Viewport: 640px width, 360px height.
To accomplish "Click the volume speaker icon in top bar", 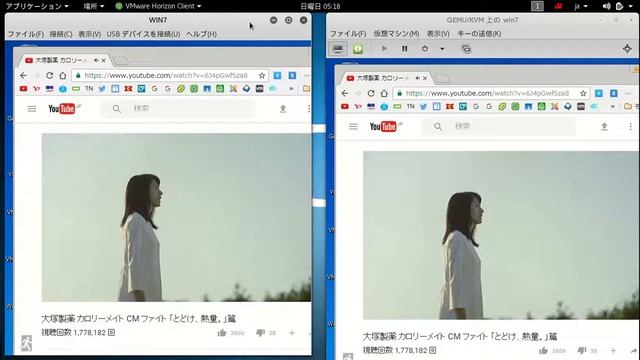I will coord(607,6).
